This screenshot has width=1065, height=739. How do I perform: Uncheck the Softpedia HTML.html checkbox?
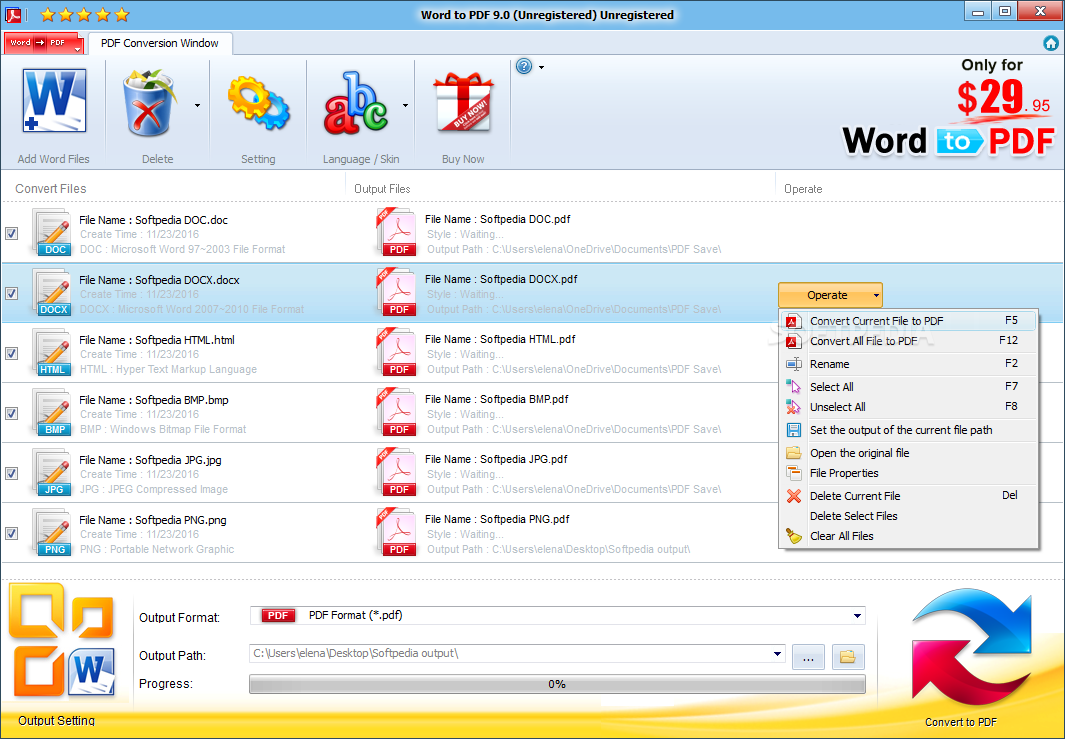coord(12,353)
